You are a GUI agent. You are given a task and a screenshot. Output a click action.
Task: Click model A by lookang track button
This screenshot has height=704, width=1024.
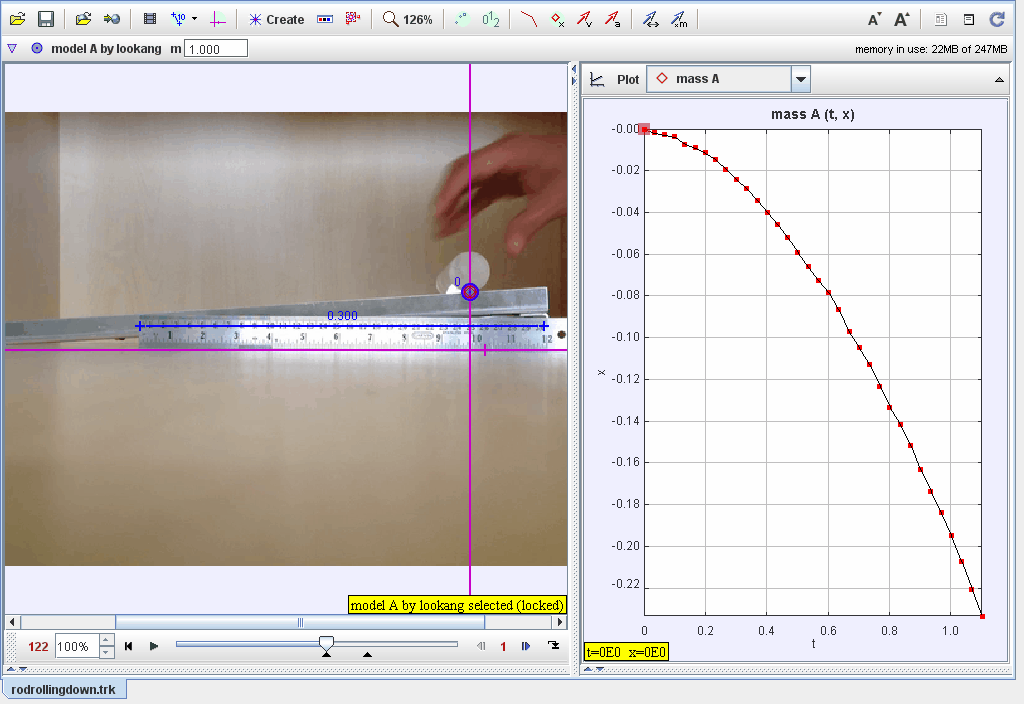coord(97,48)
